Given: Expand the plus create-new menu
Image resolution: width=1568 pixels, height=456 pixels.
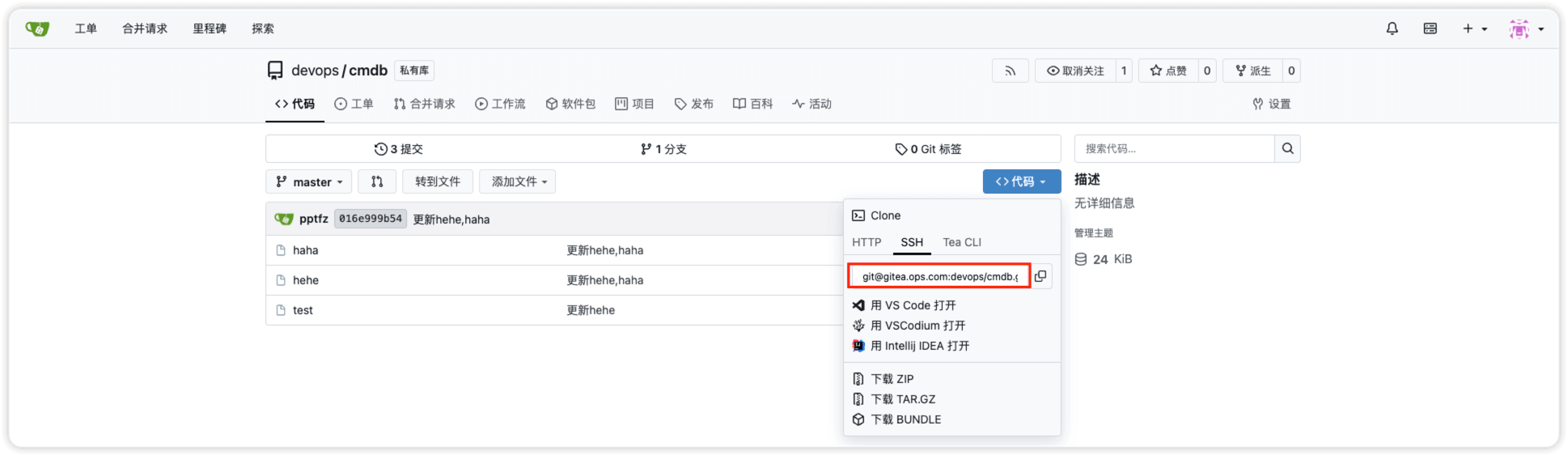Looking at the screenshot, I should click(x=1474, y=28).
